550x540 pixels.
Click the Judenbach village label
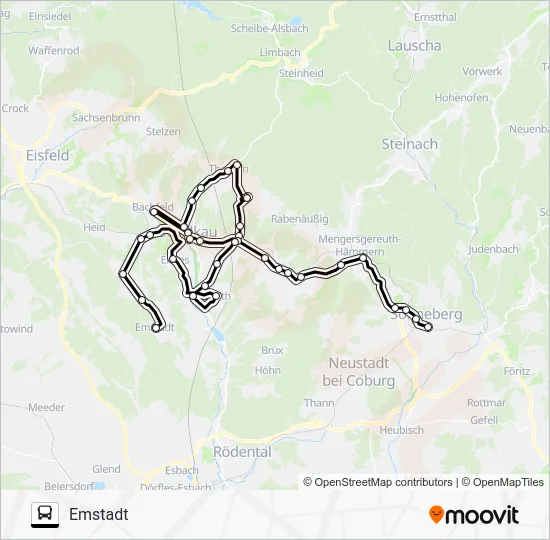pyautogui.click(x=494, y=249)
